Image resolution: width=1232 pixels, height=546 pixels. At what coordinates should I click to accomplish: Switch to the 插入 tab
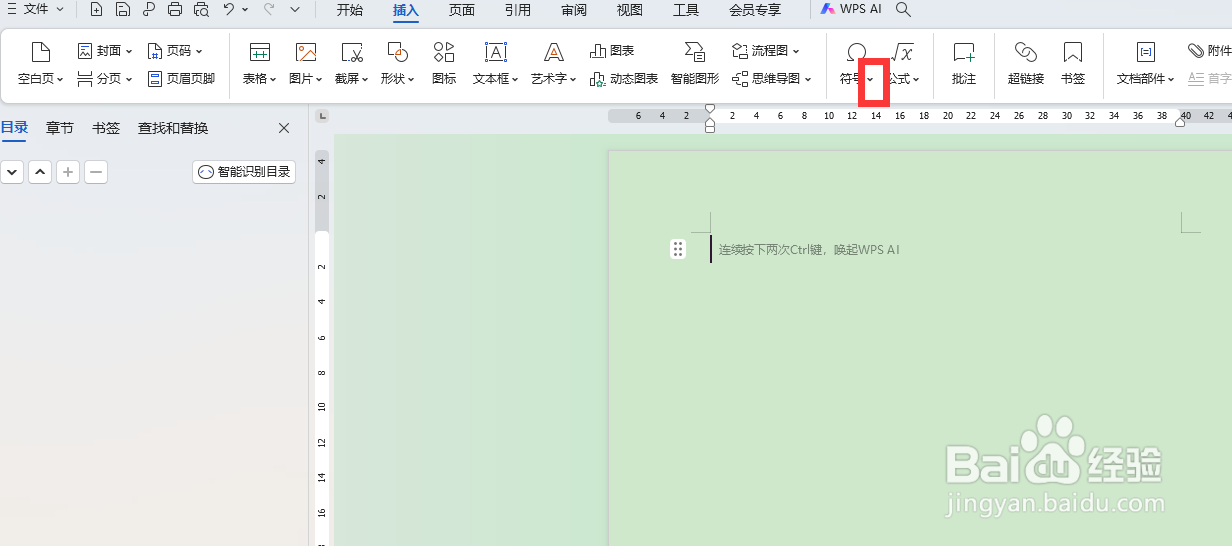pyautogui.click(x=406, y=10)
